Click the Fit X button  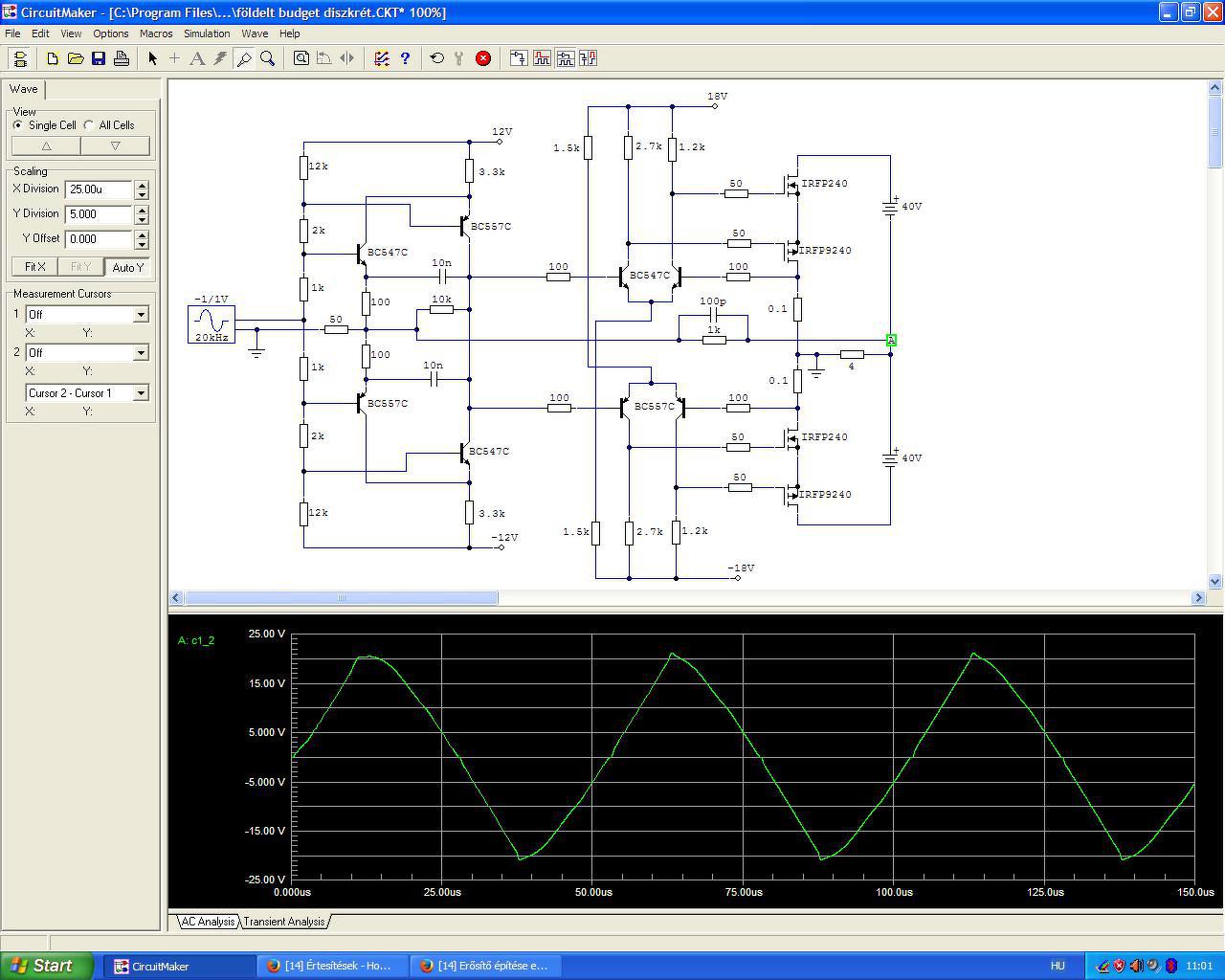pyautogui.click(x=35, y=267)
